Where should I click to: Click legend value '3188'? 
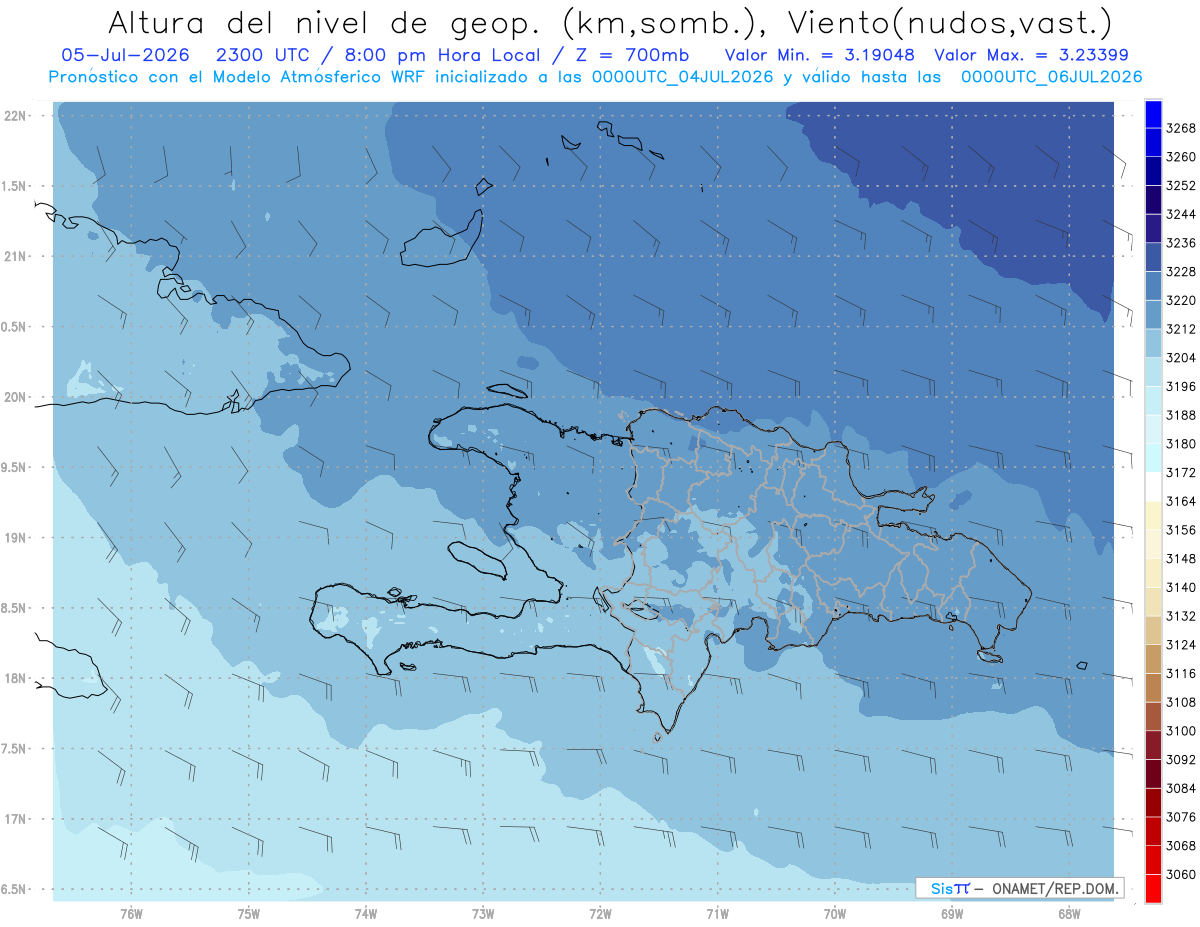[x=1181, y=415]
